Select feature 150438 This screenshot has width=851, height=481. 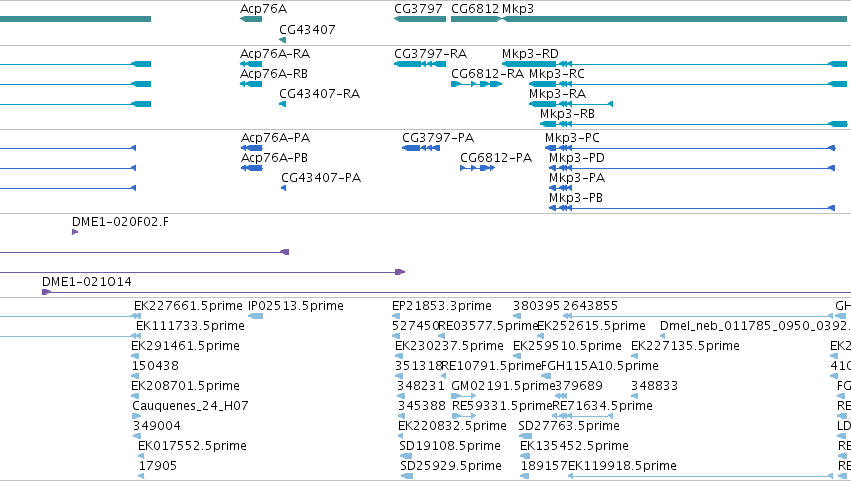coord(135,376)
